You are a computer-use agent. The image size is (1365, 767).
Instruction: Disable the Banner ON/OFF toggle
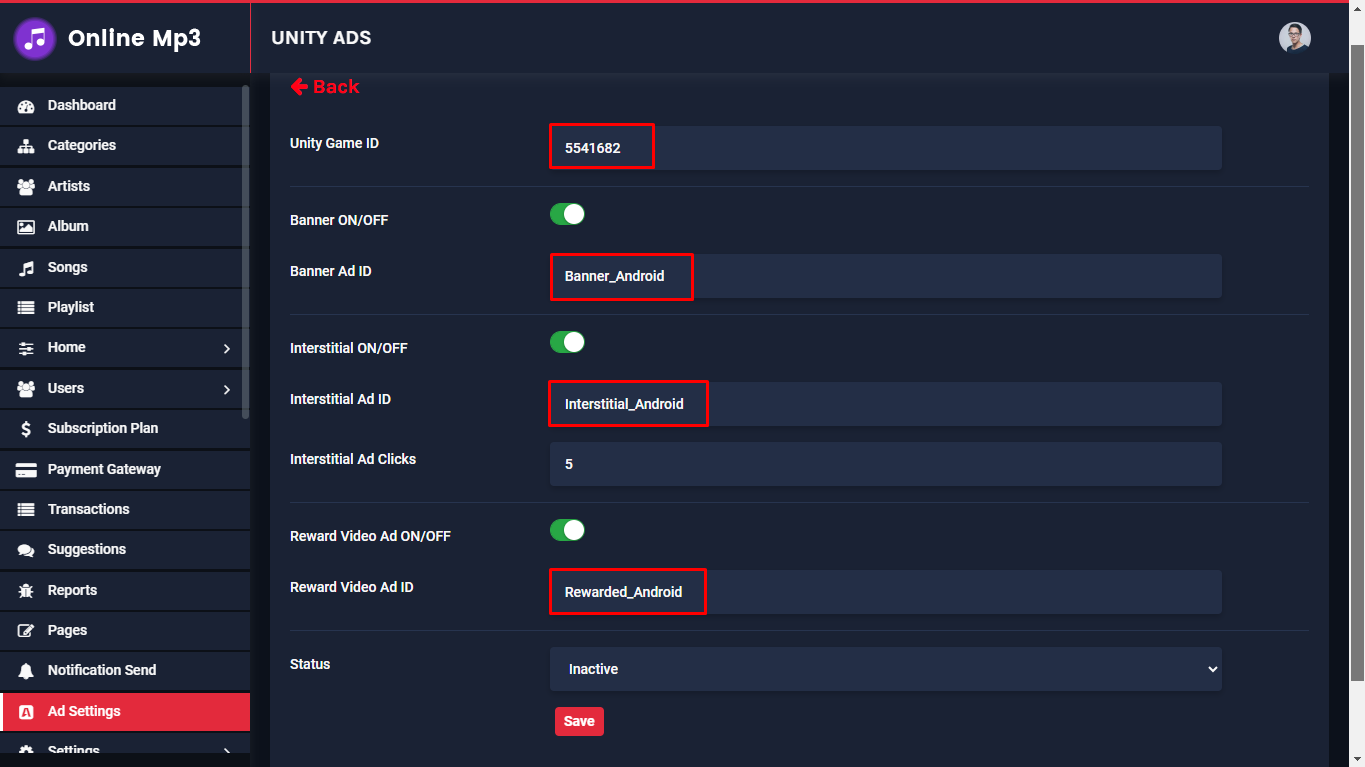567,214
